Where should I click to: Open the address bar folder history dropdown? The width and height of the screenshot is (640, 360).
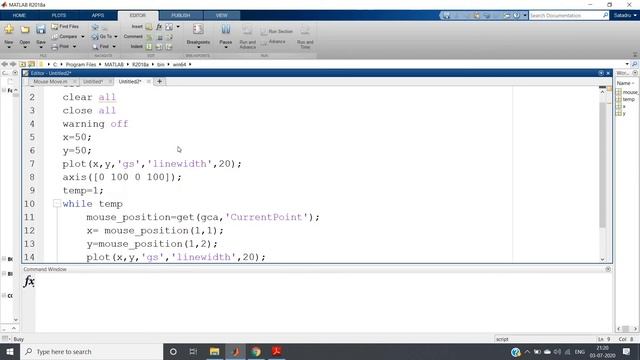627,64
